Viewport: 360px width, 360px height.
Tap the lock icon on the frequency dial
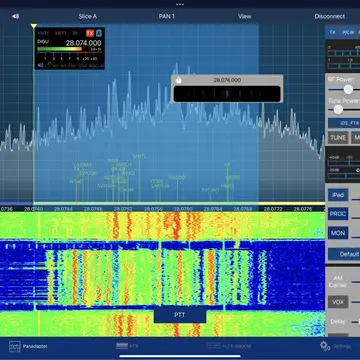tap(179, 80)
